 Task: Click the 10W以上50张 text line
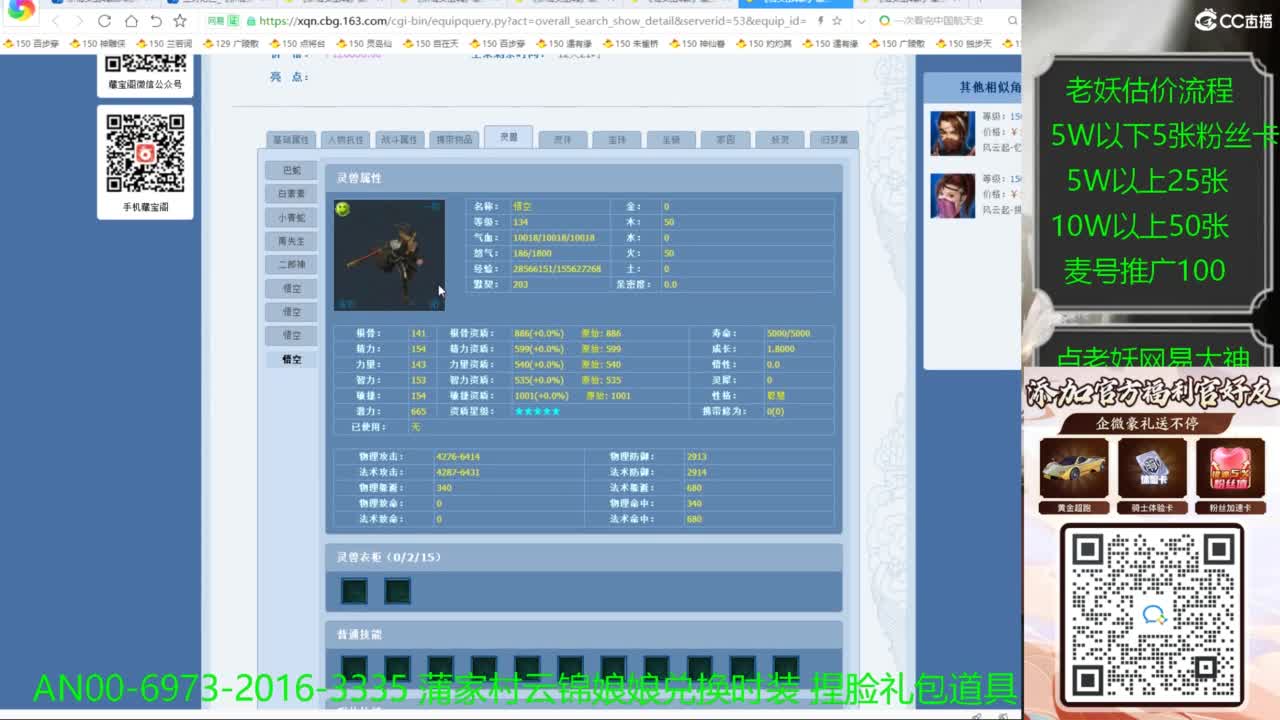(x=1140, y=226)
